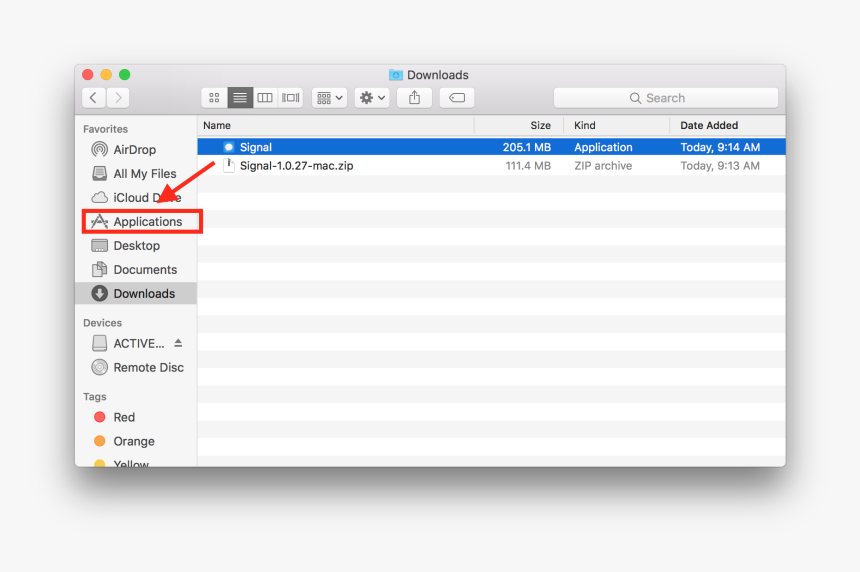Click the Downloads arrow icon in sidebar
This screenshot has width=860, height=572.
point(99,293)
